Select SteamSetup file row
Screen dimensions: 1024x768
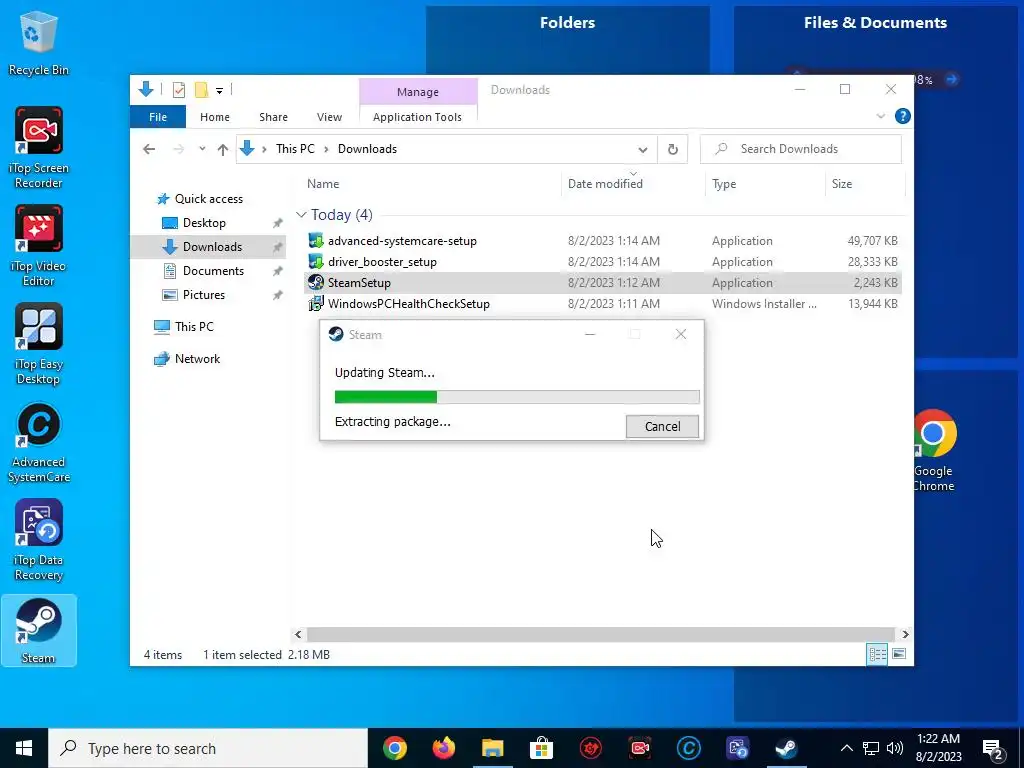tap(603, 283)
